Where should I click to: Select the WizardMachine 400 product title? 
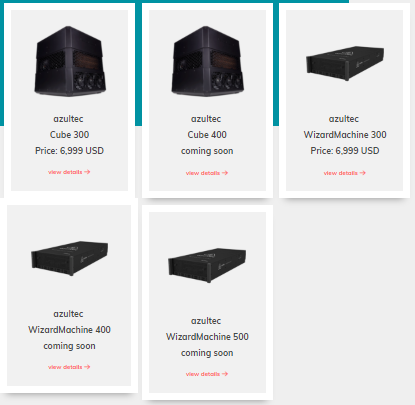click(69, 330)
